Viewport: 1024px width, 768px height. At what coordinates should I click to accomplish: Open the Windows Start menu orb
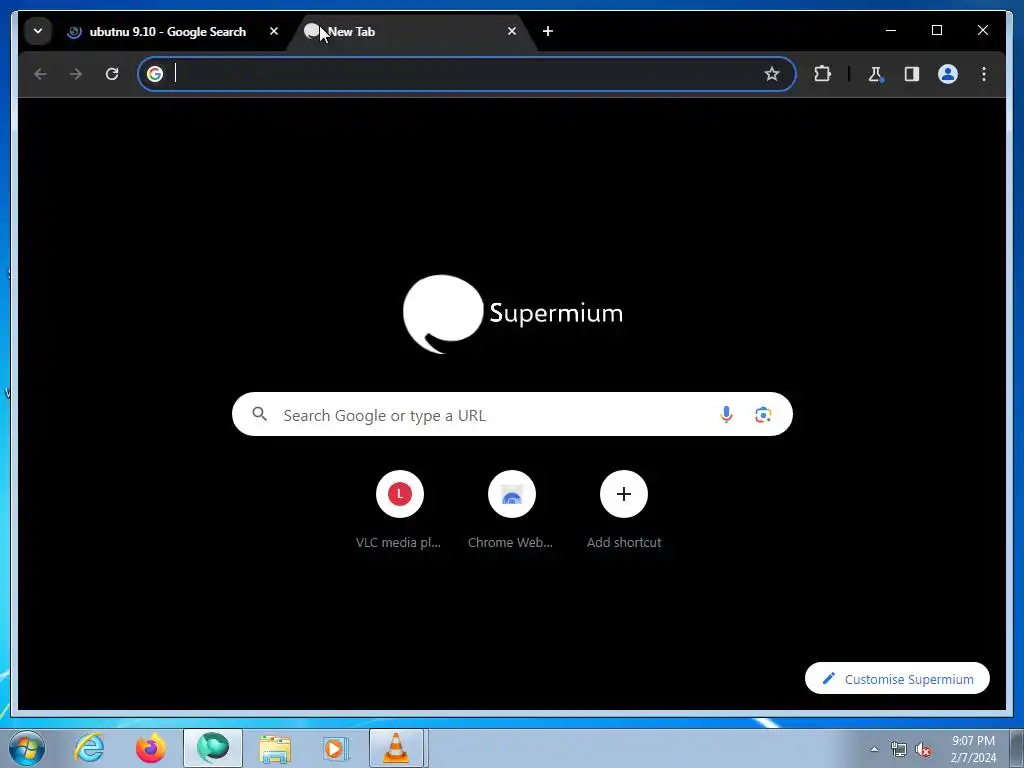(x=27, y=748)
